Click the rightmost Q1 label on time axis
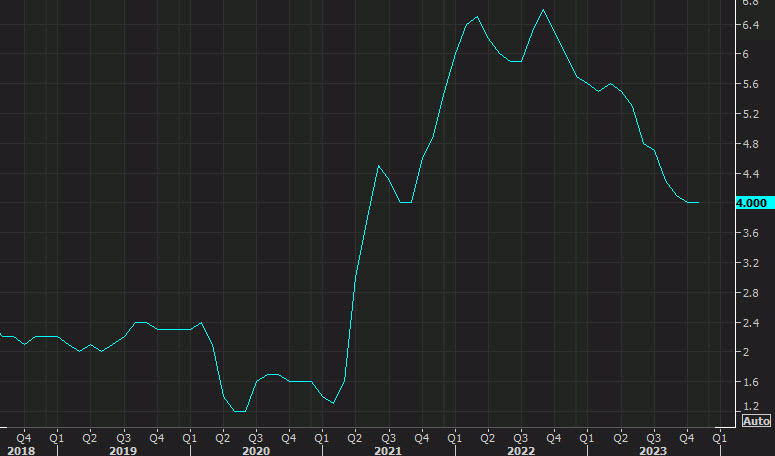This screenshot has width=775, height=456. [x=719, y=437]
